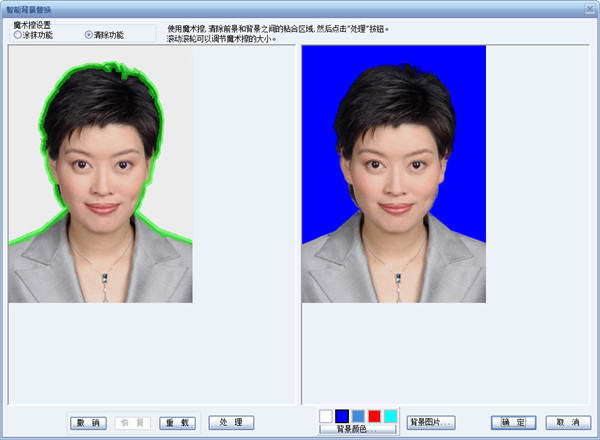Open the 背景图片 background image picker
The width and height of the screenshot is (600, 440).
[x=431, y=422]
